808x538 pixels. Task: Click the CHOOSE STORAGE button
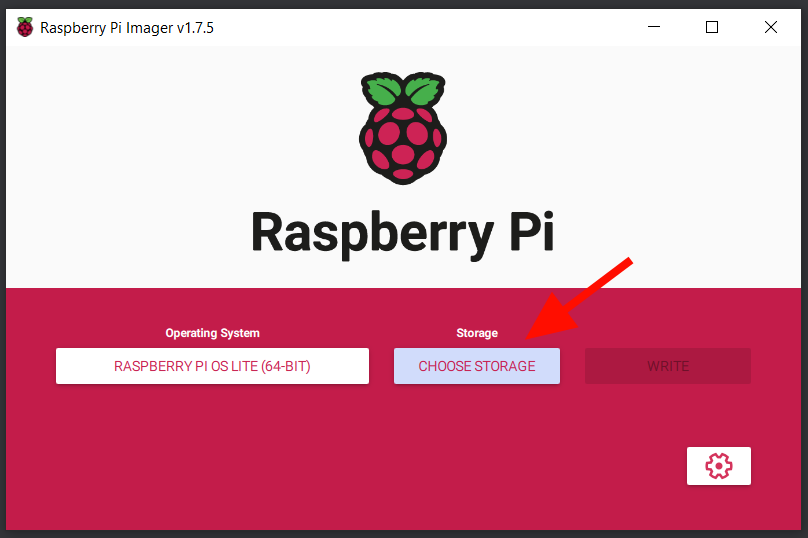point(477,366)
